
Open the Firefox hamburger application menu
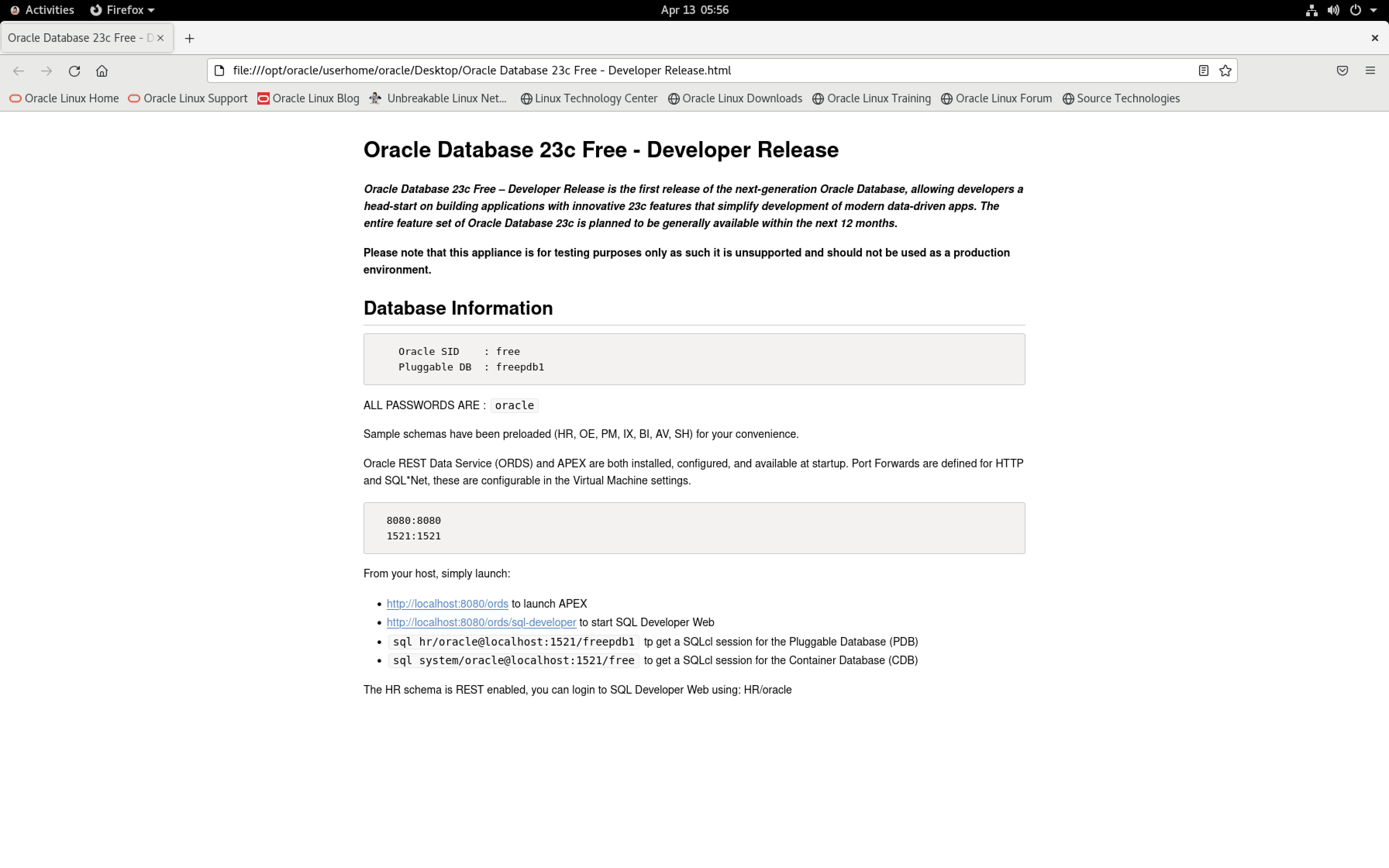[x=1370, y=71]
